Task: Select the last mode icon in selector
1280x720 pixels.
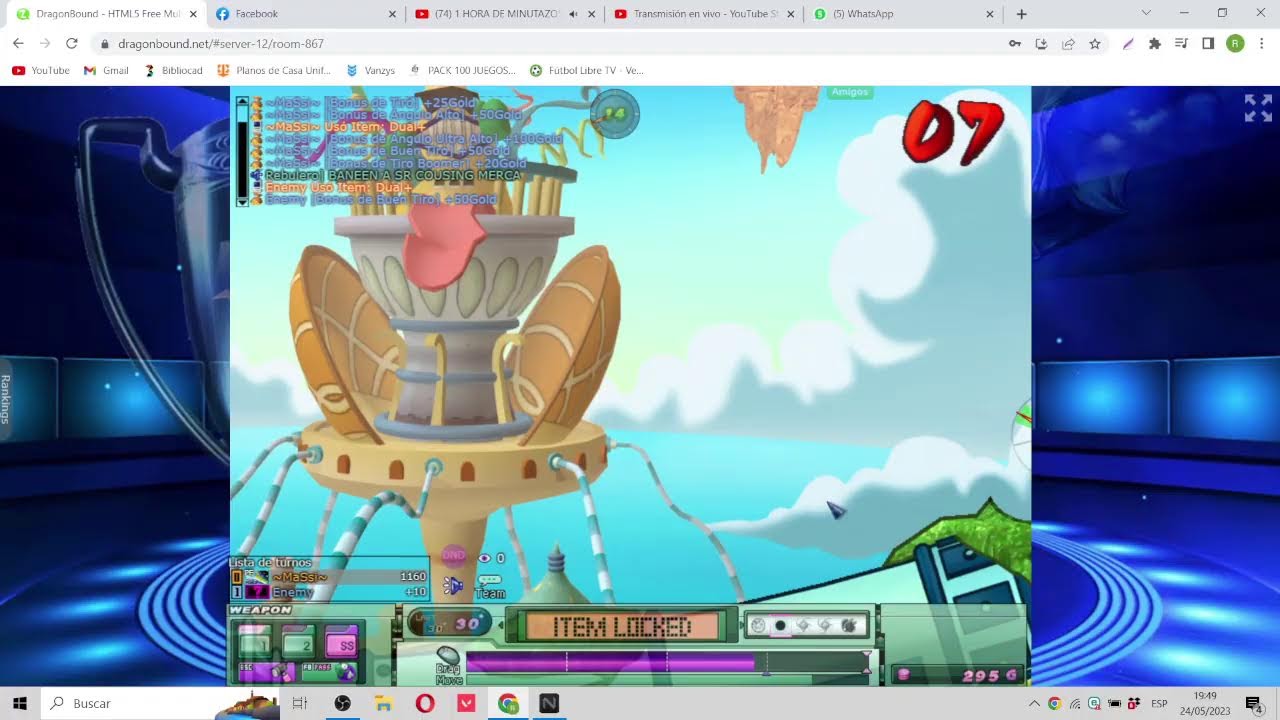Action: pos(848,626)
